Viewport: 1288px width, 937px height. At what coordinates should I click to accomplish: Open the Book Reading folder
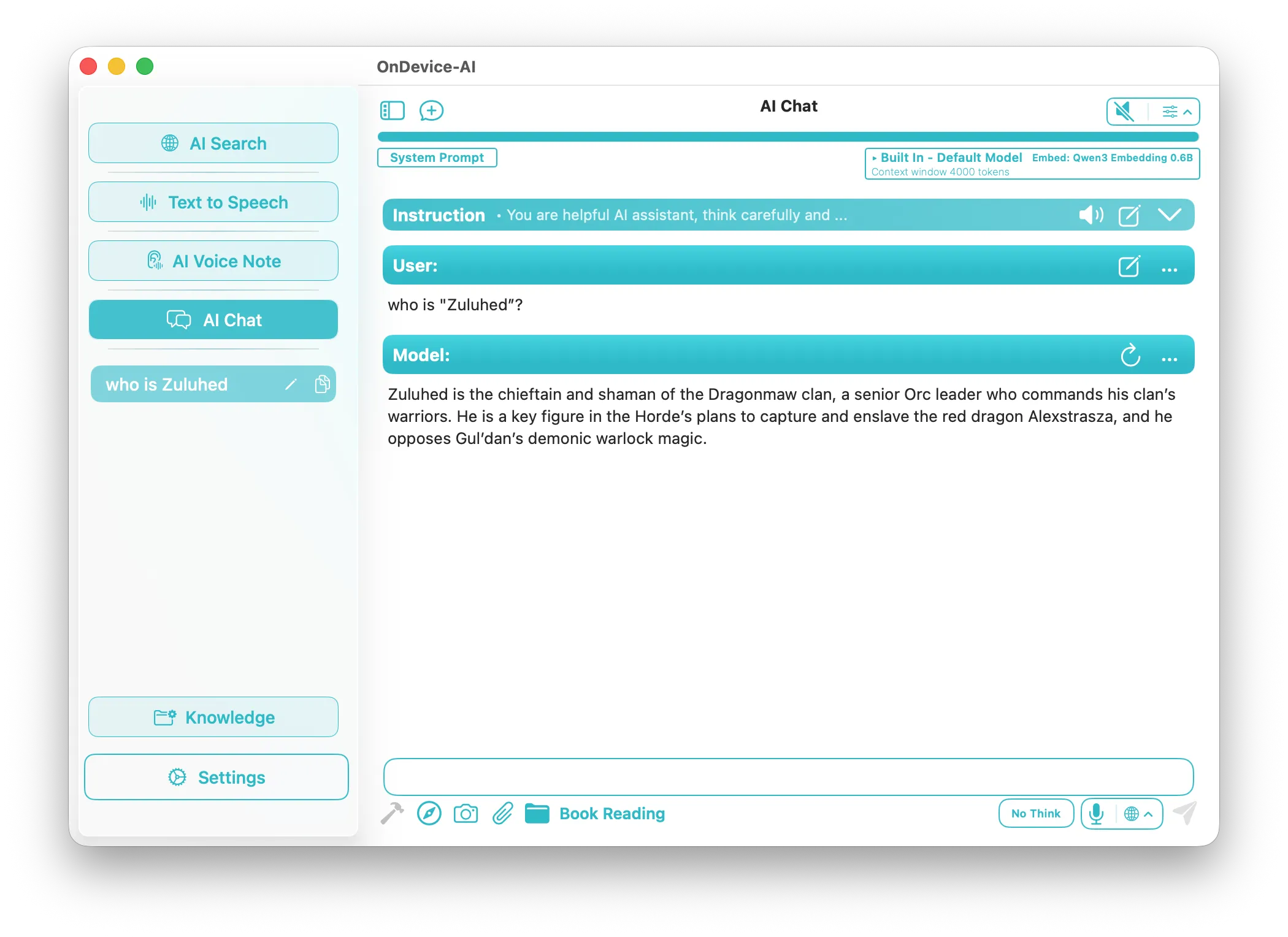point(595,814)
